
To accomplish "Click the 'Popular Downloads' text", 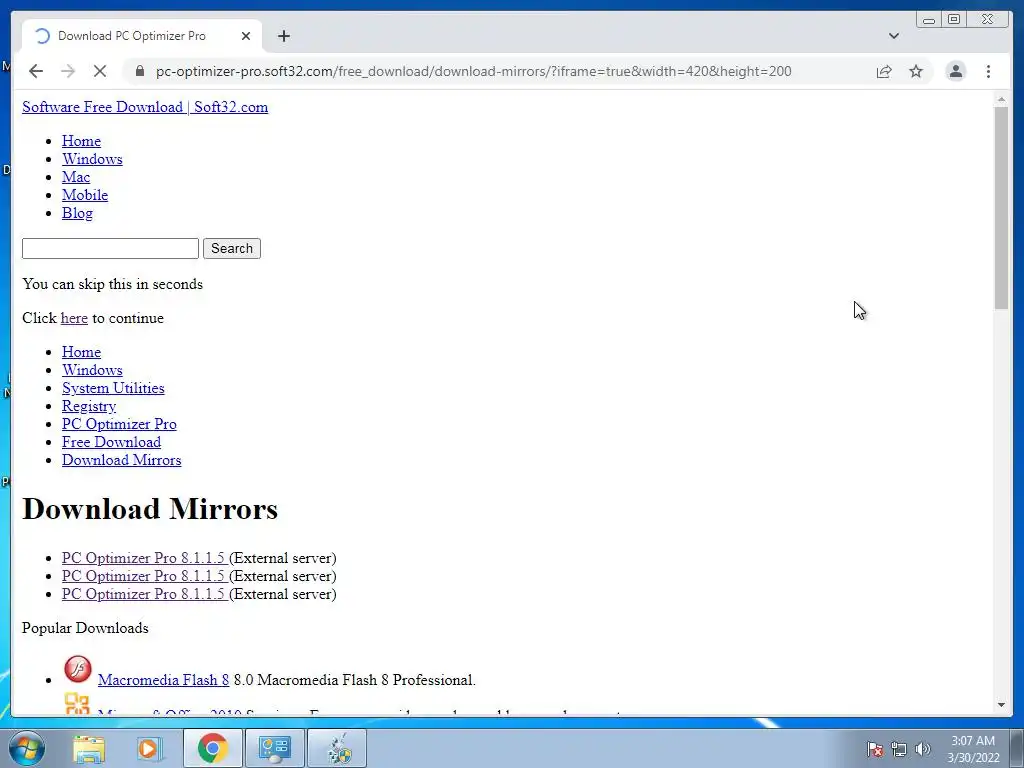I will tap(86, 628).
